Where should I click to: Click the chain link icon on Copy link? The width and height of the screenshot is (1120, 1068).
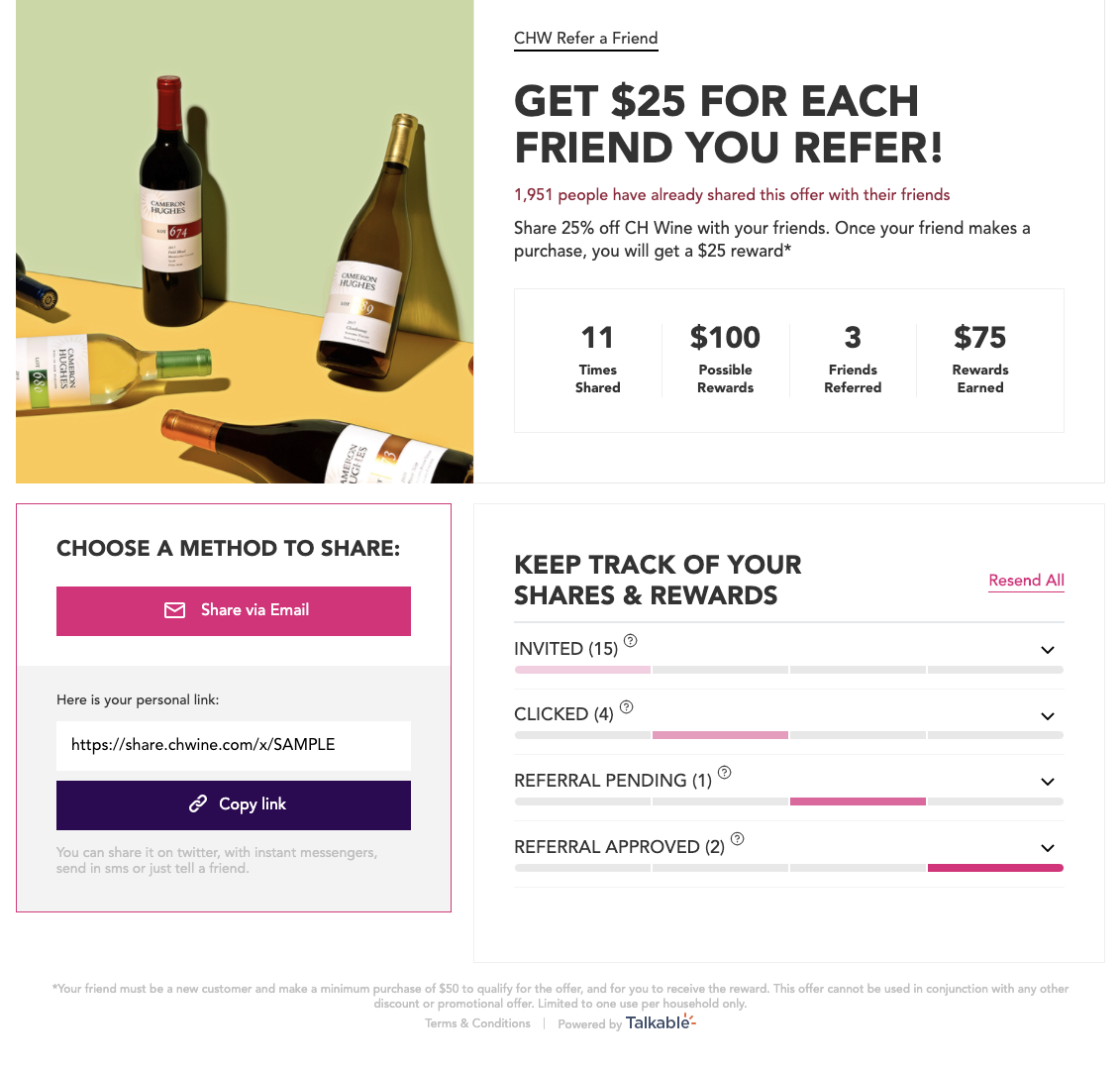tap(198, 804)
